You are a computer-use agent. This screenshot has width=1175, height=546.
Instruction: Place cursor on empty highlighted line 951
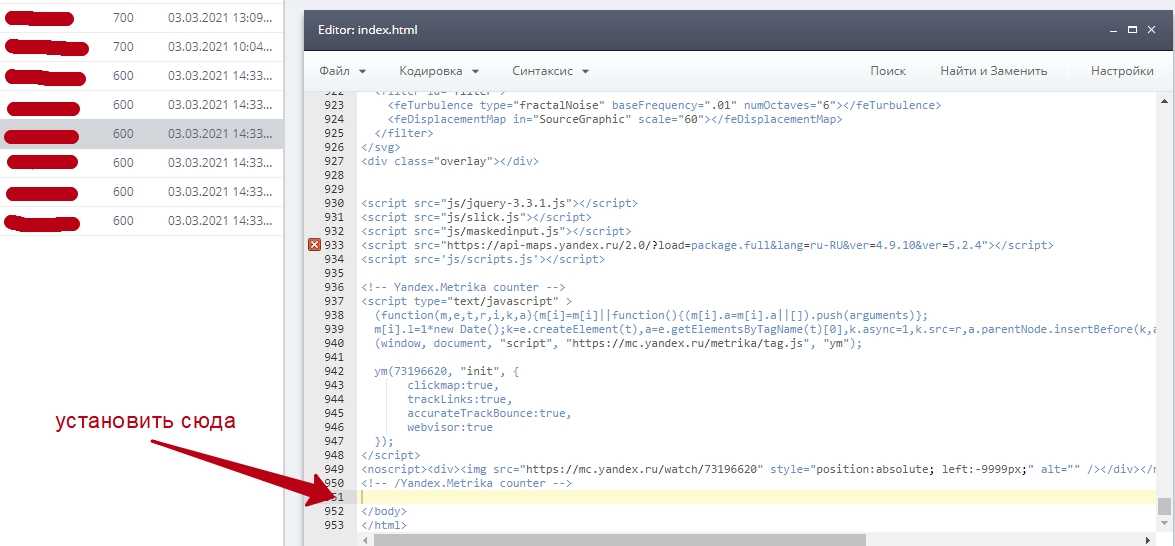pos(700,497)
